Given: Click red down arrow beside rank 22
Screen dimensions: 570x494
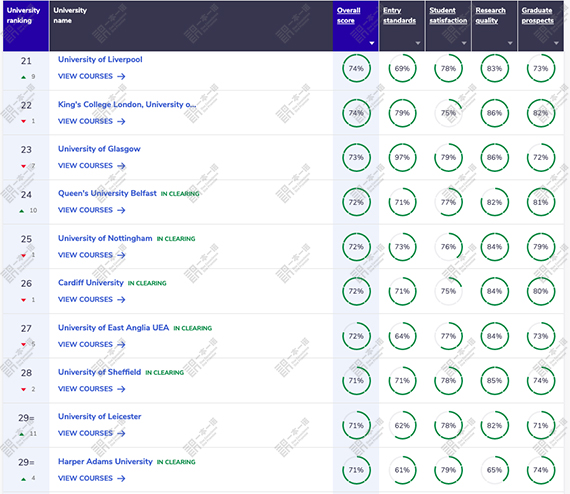Looking at the screenshot, I should [23, 121].
